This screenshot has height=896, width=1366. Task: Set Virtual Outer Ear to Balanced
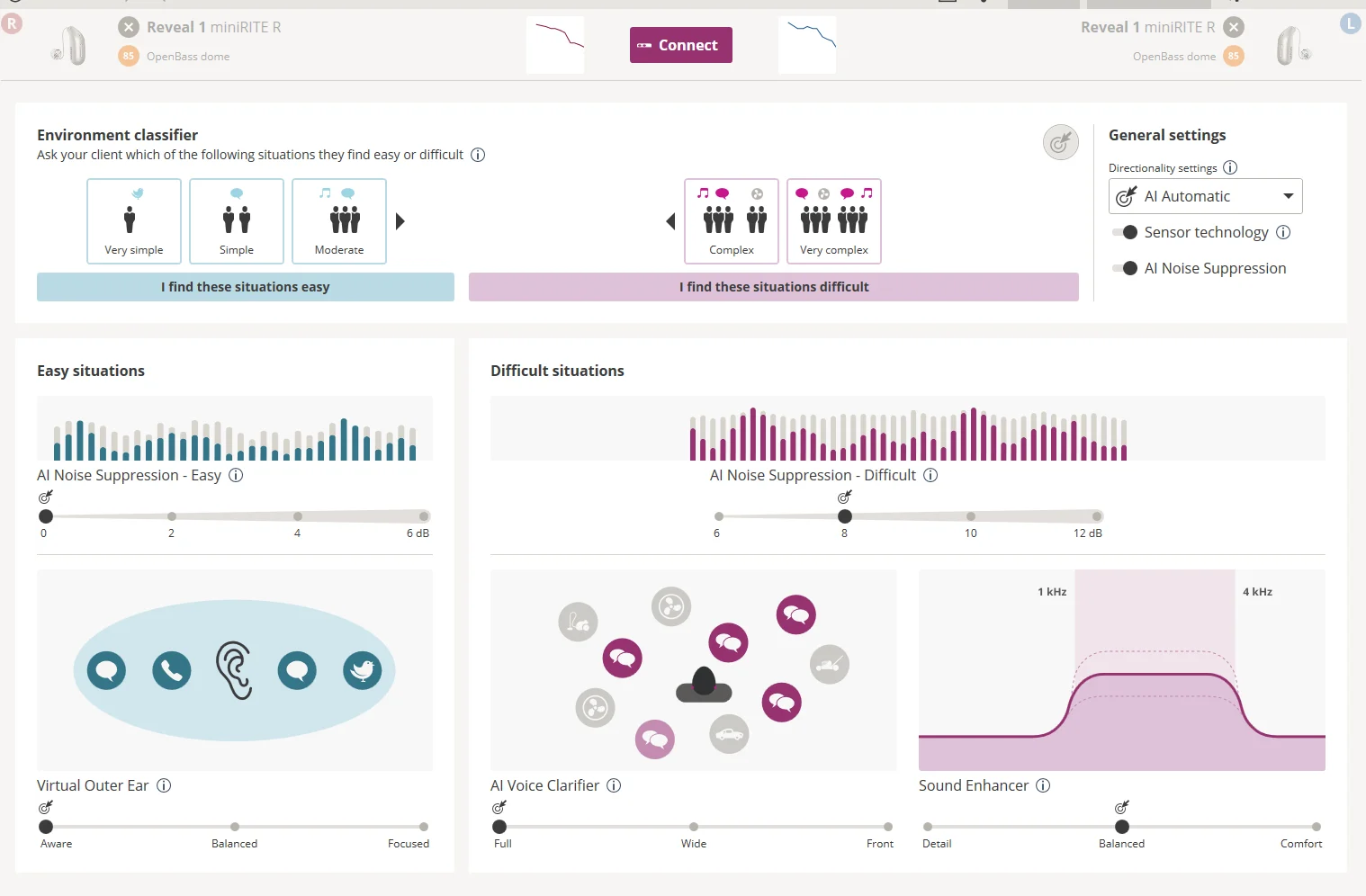[235, 827]
